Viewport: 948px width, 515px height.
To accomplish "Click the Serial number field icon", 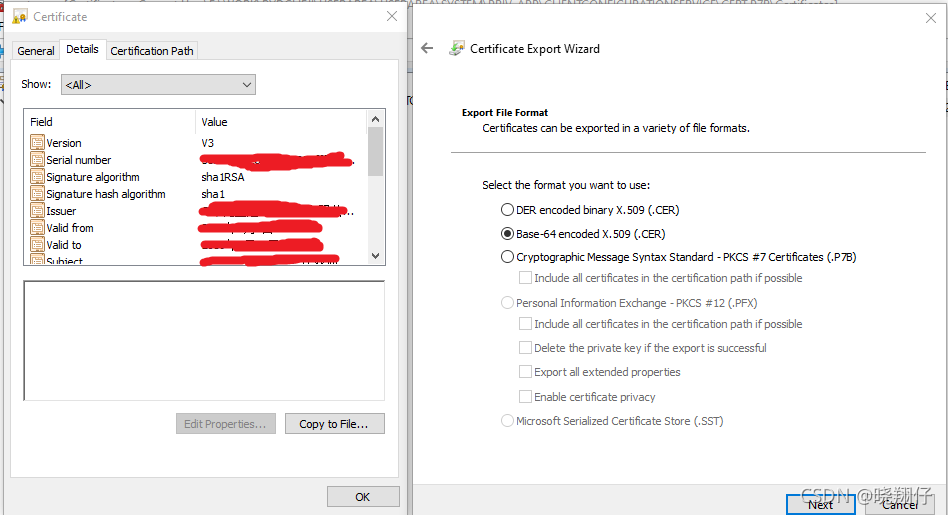I will coord(37,160).
